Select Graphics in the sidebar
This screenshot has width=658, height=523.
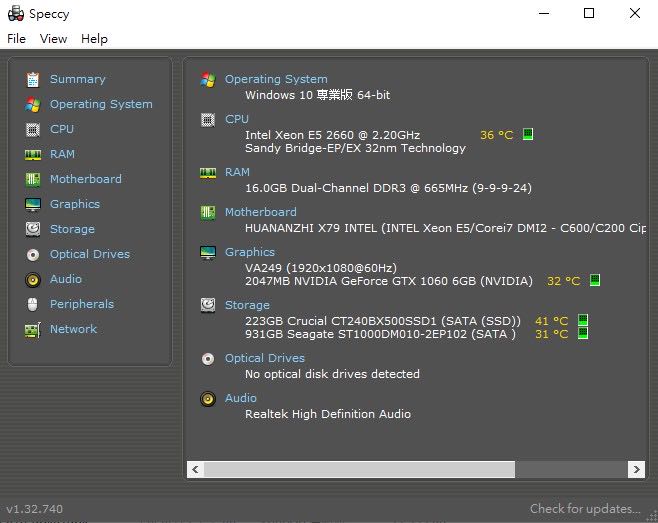click(x=75, y=204)
